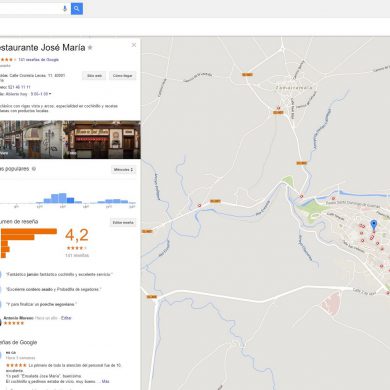Click the 4,2 rating score
This screenshot has width=390, height=390.
click(77, 235)
